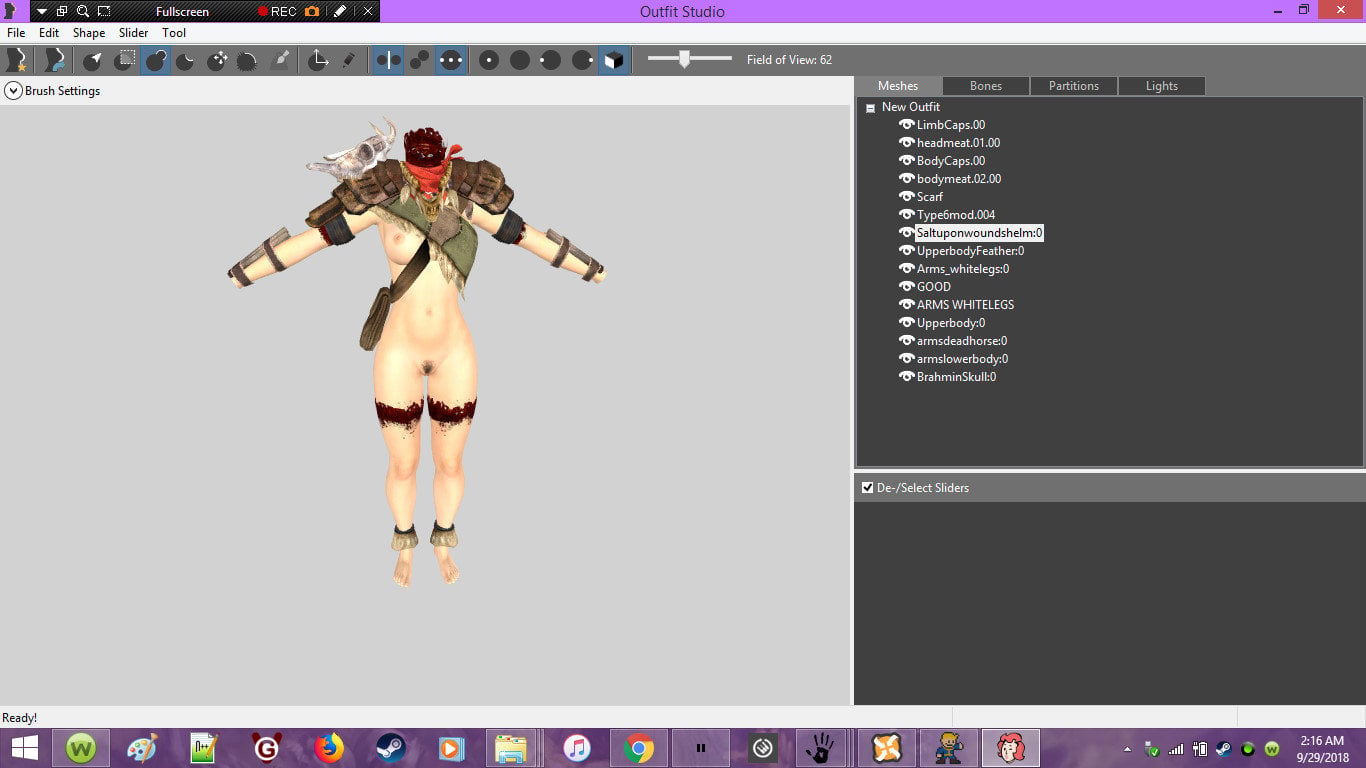The height and width of the screenshot is (768, 1366).
Task: Open the Edit menu
Action: [49, 33]
